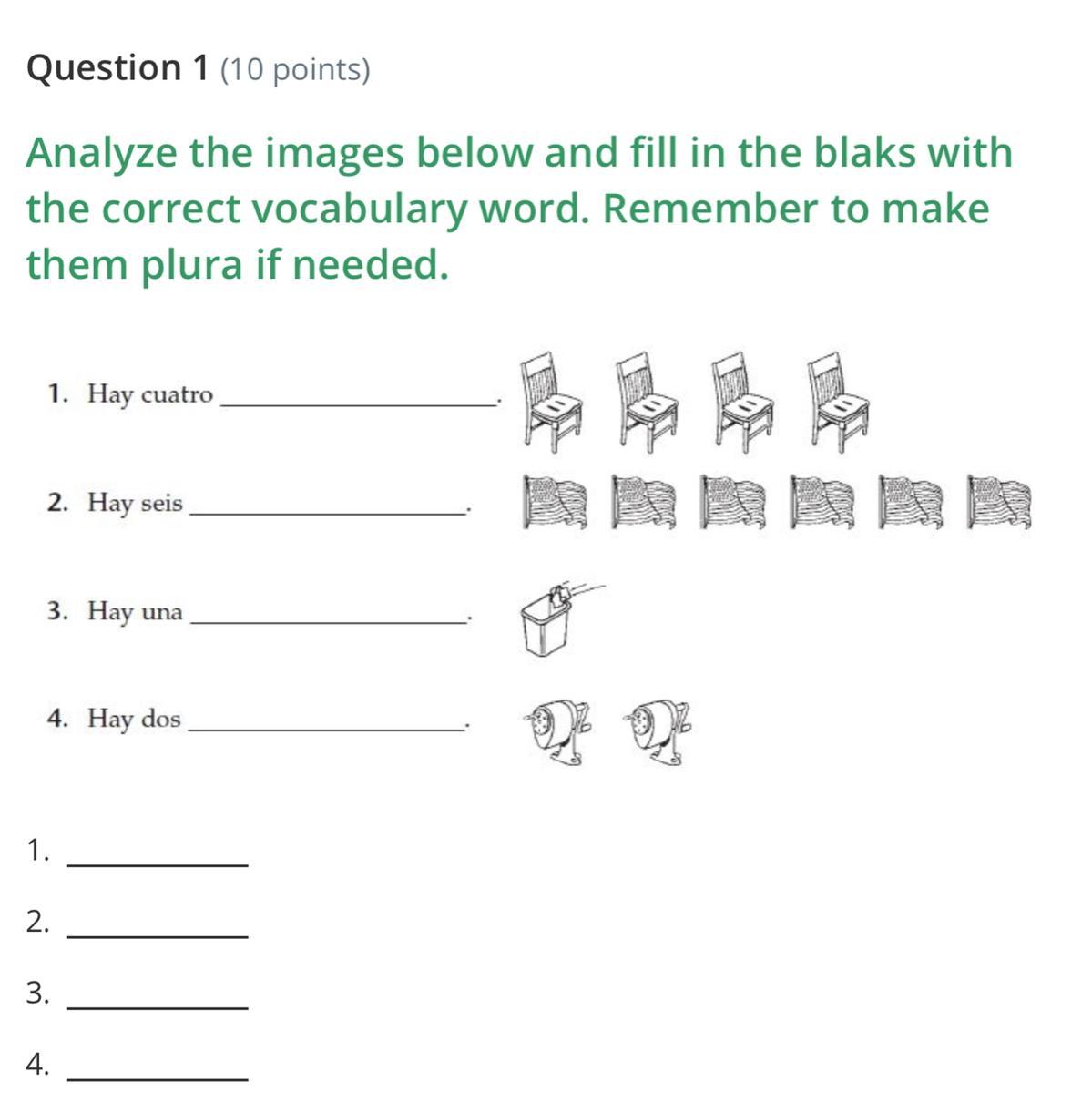This screenshot has height=1093, width=1092.
Task: Click the green instruction text
Action: click(519, 209)
